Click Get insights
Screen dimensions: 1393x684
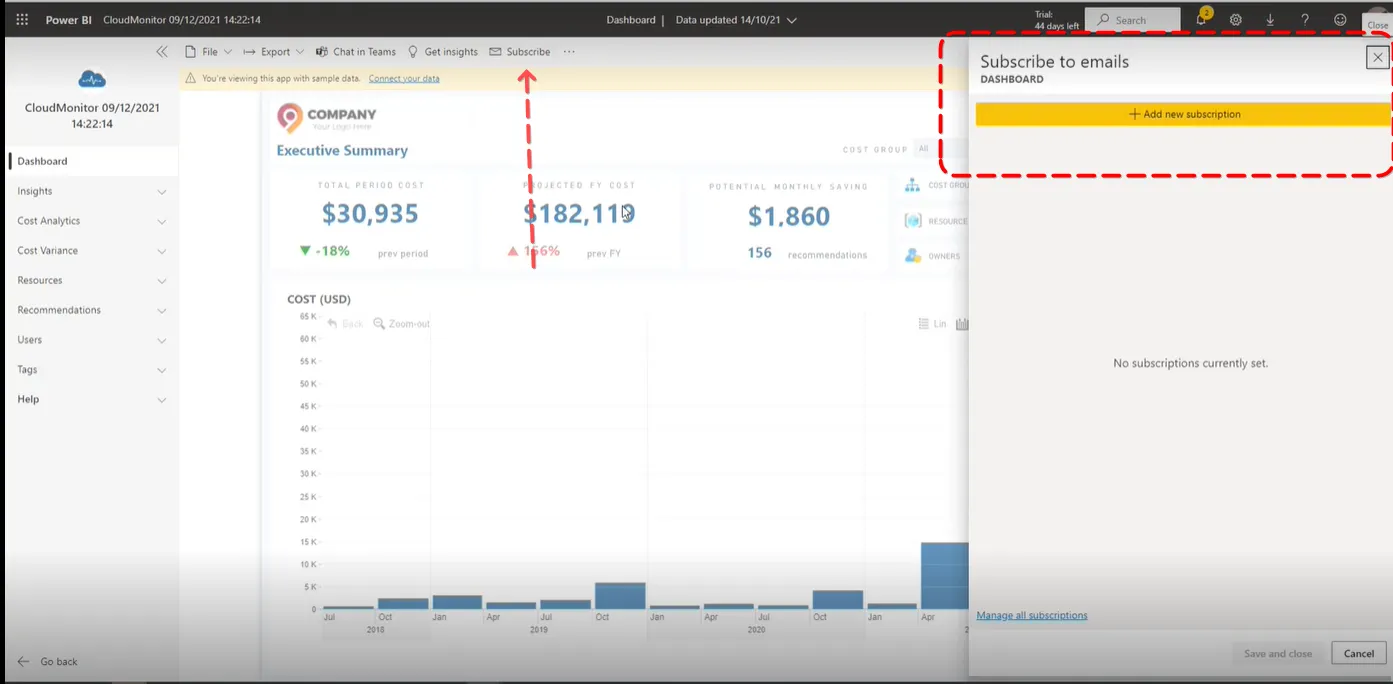(x=442, y=52)
